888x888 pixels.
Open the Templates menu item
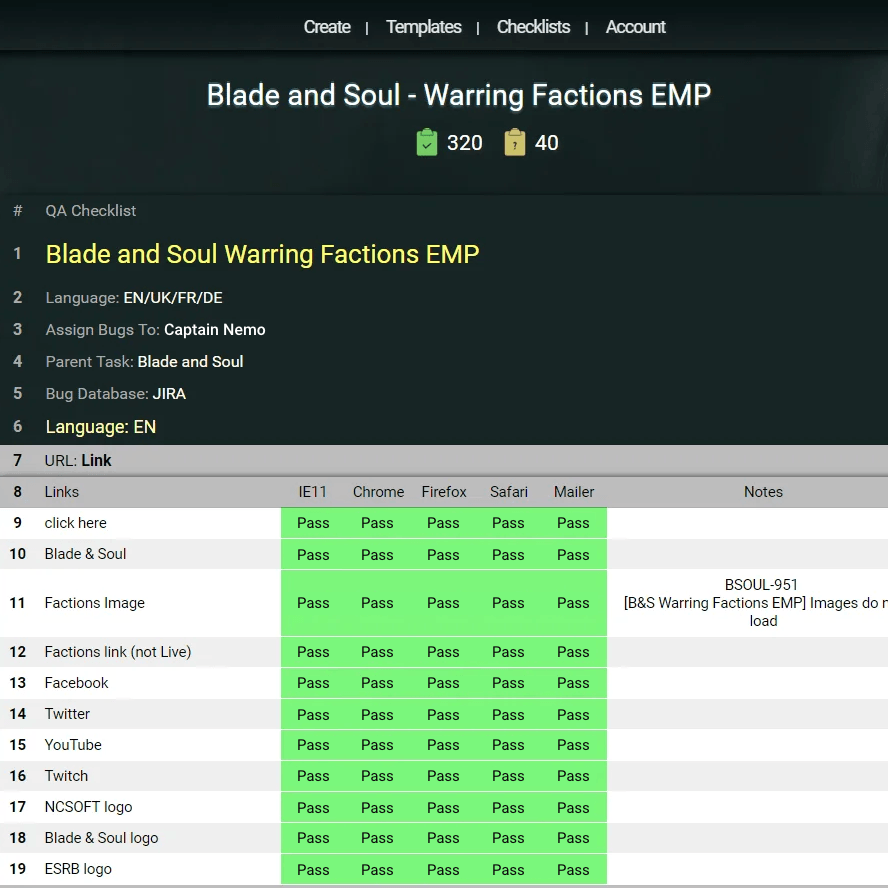[x=424, y=27]
